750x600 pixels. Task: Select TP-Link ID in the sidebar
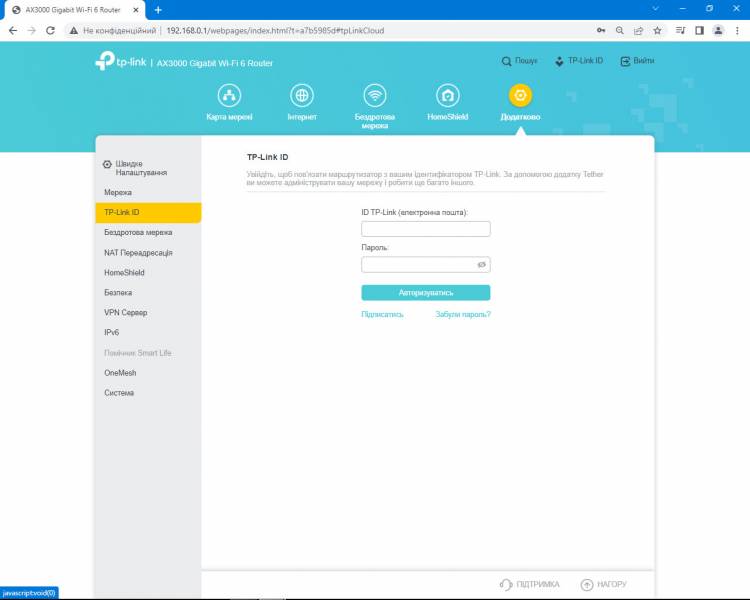(x=148, y=212)
